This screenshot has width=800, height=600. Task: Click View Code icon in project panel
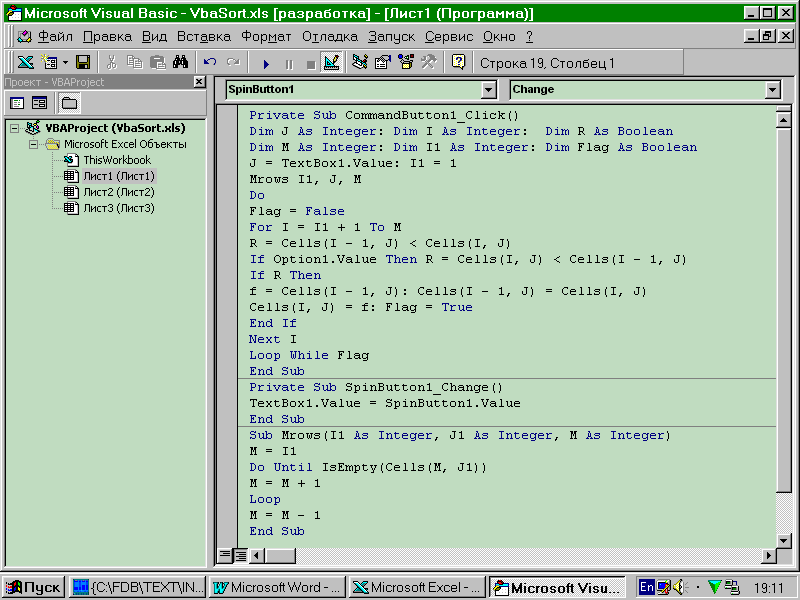17,103
